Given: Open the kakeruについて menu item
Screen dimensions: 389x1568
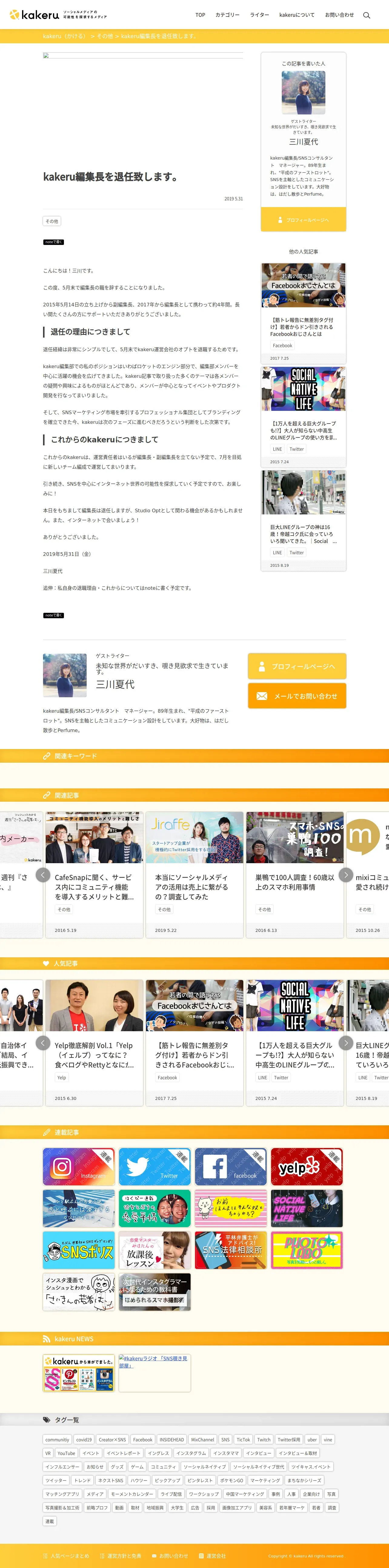Looking at the screenshot, I should 297,15.
